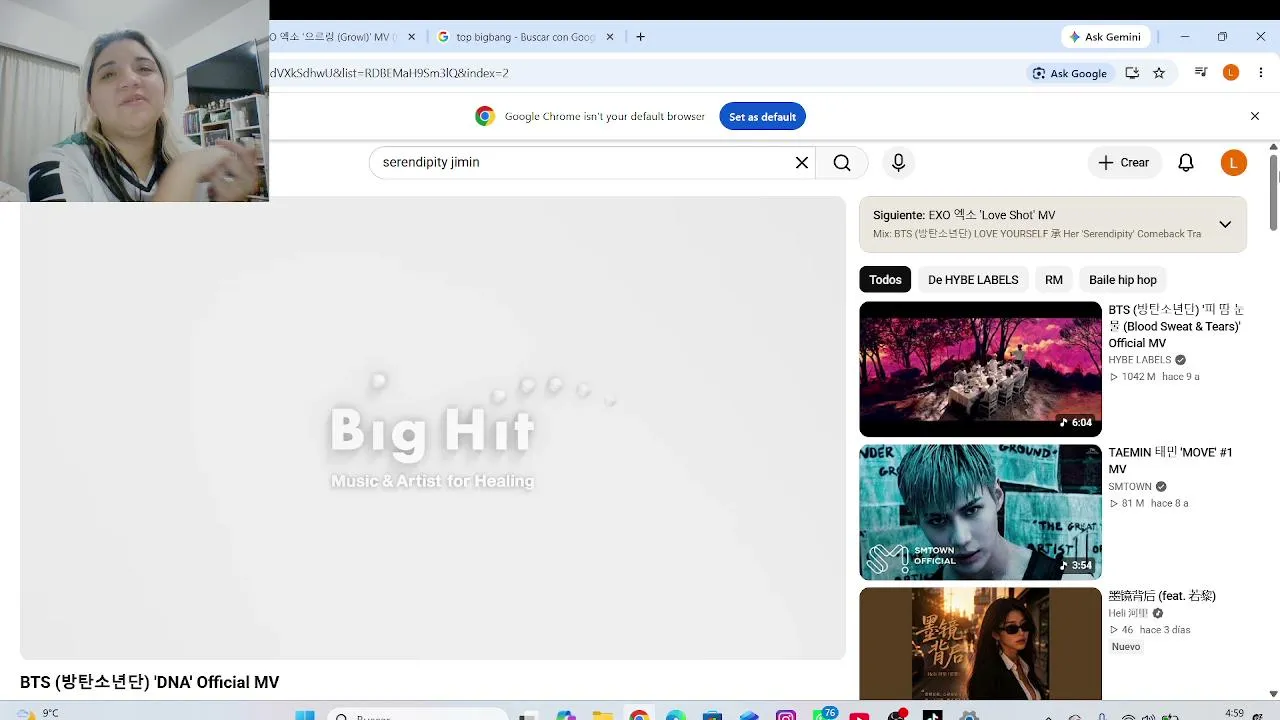Click the 3:54 duration badge
The height and width of the screenshot is (720, 1280).
pos(1076,566)
